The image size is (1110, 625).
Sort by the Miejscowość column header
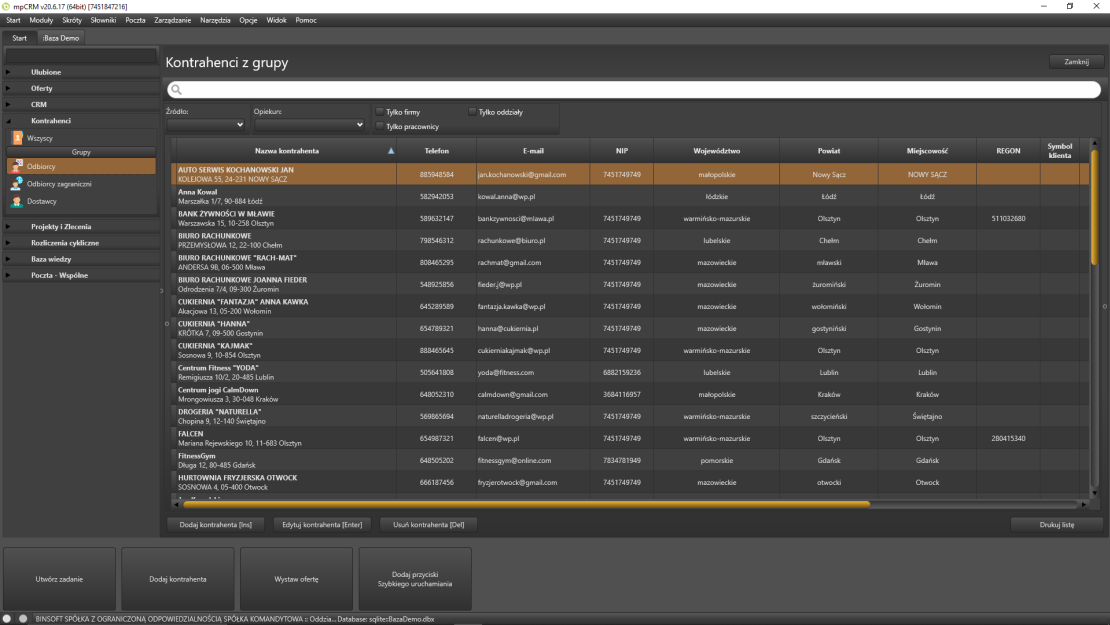click(x=927, y=151)
